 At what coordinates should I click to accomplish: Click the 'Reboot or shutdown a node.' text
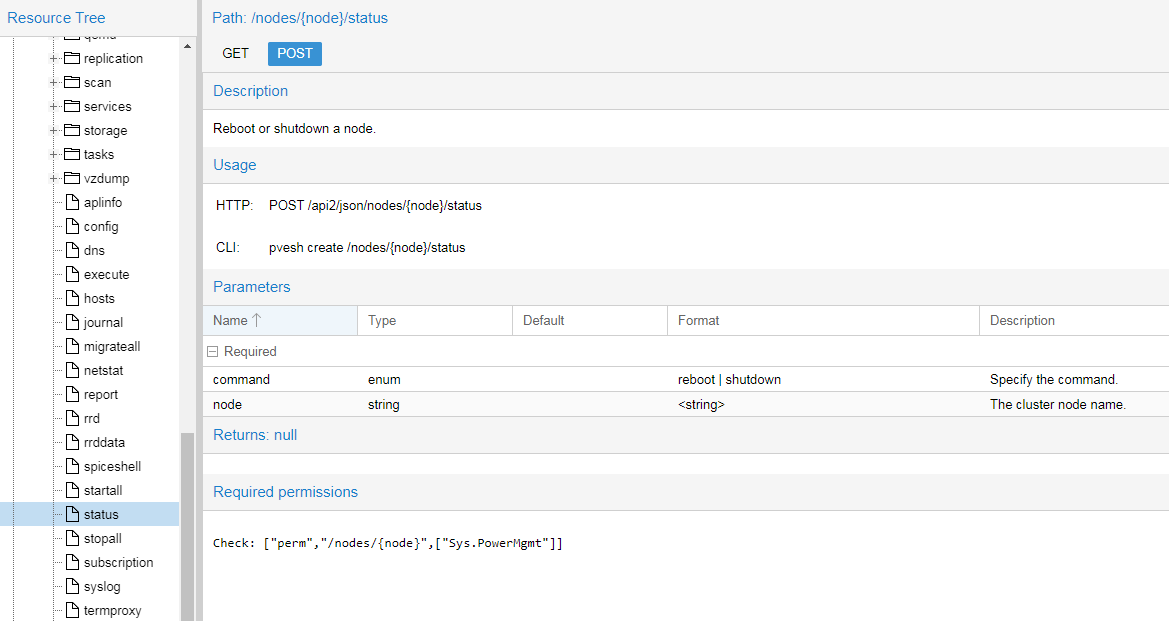(294, 128)
